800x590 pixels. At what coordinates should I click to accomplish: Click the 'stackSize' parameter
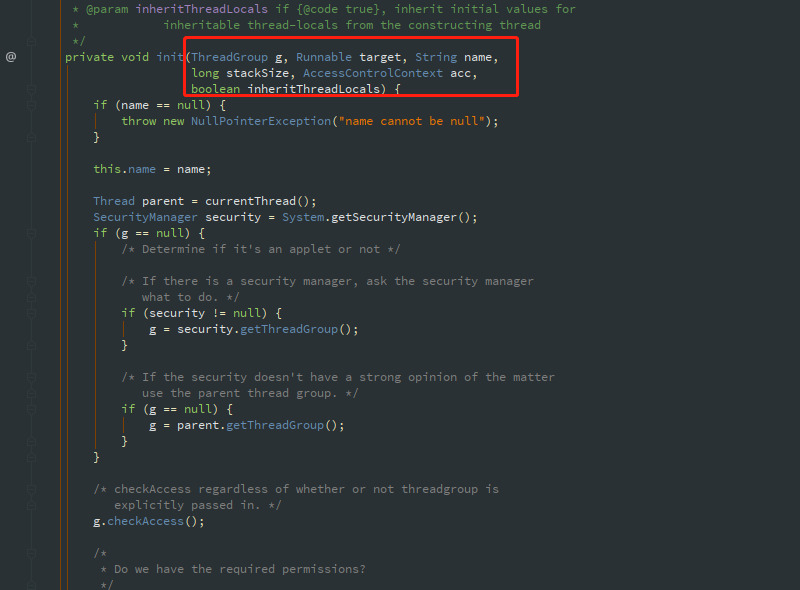click(x=258, y=73)
